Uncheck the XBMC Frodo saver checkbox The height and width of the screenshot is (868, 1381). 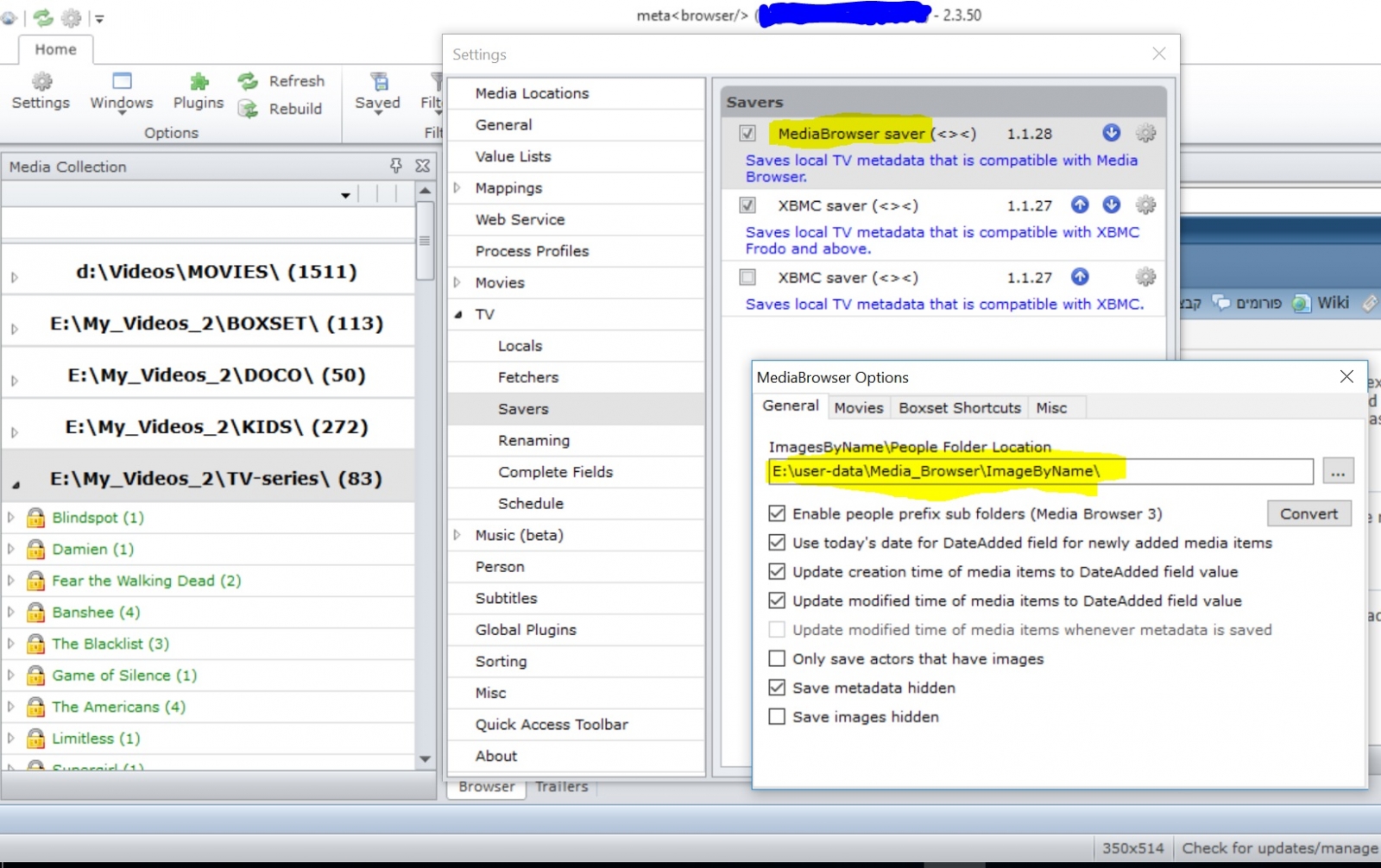click(747, 205)
